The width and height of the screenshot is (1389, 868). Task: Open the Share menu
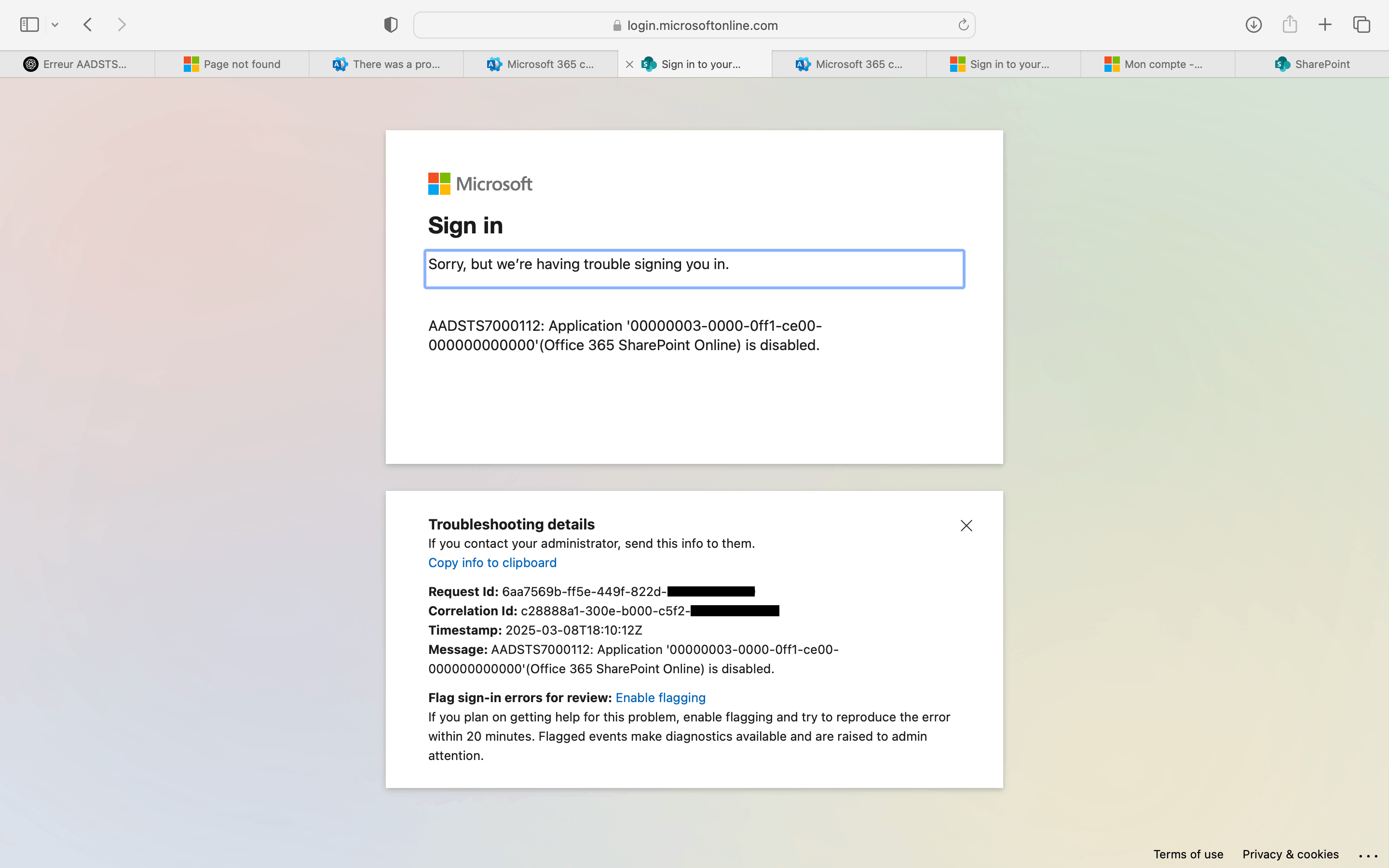click(x=1290, y=24)
